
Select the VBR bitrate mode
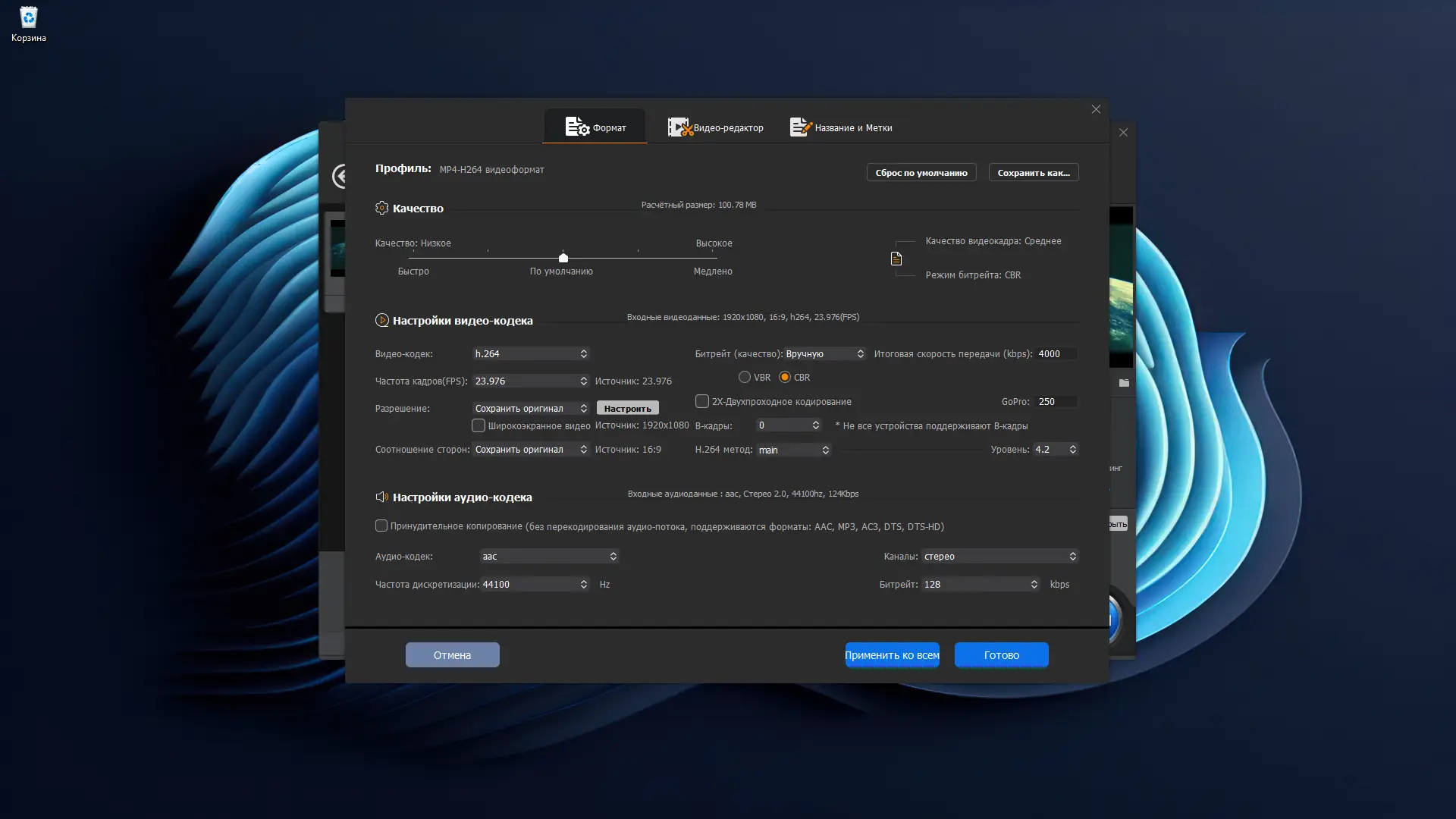point(744,377)
